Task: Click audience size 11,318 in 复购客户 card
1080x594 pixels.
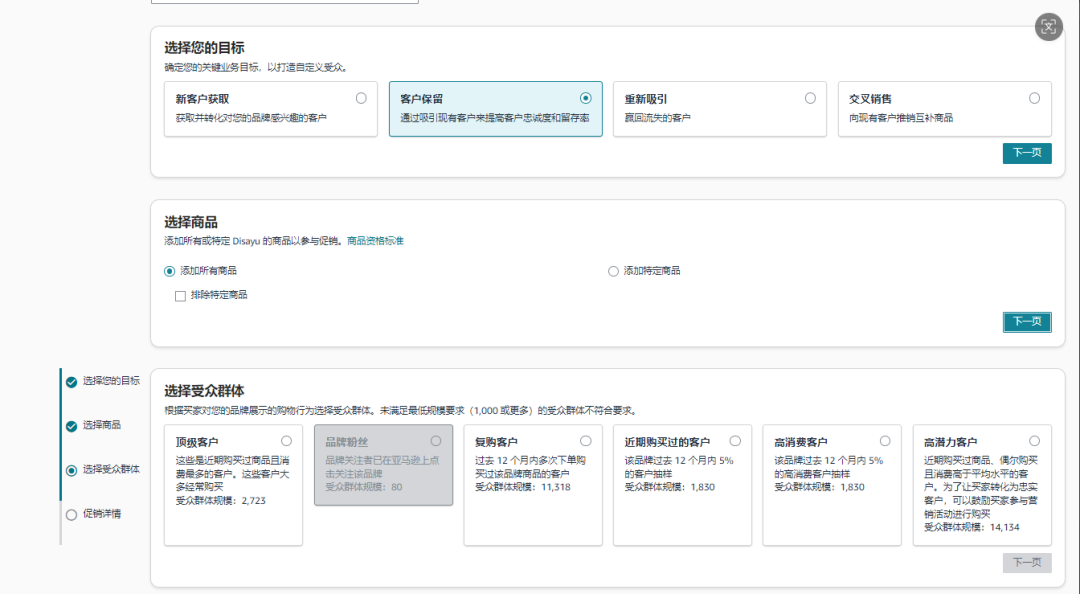Action: (555, 487)
